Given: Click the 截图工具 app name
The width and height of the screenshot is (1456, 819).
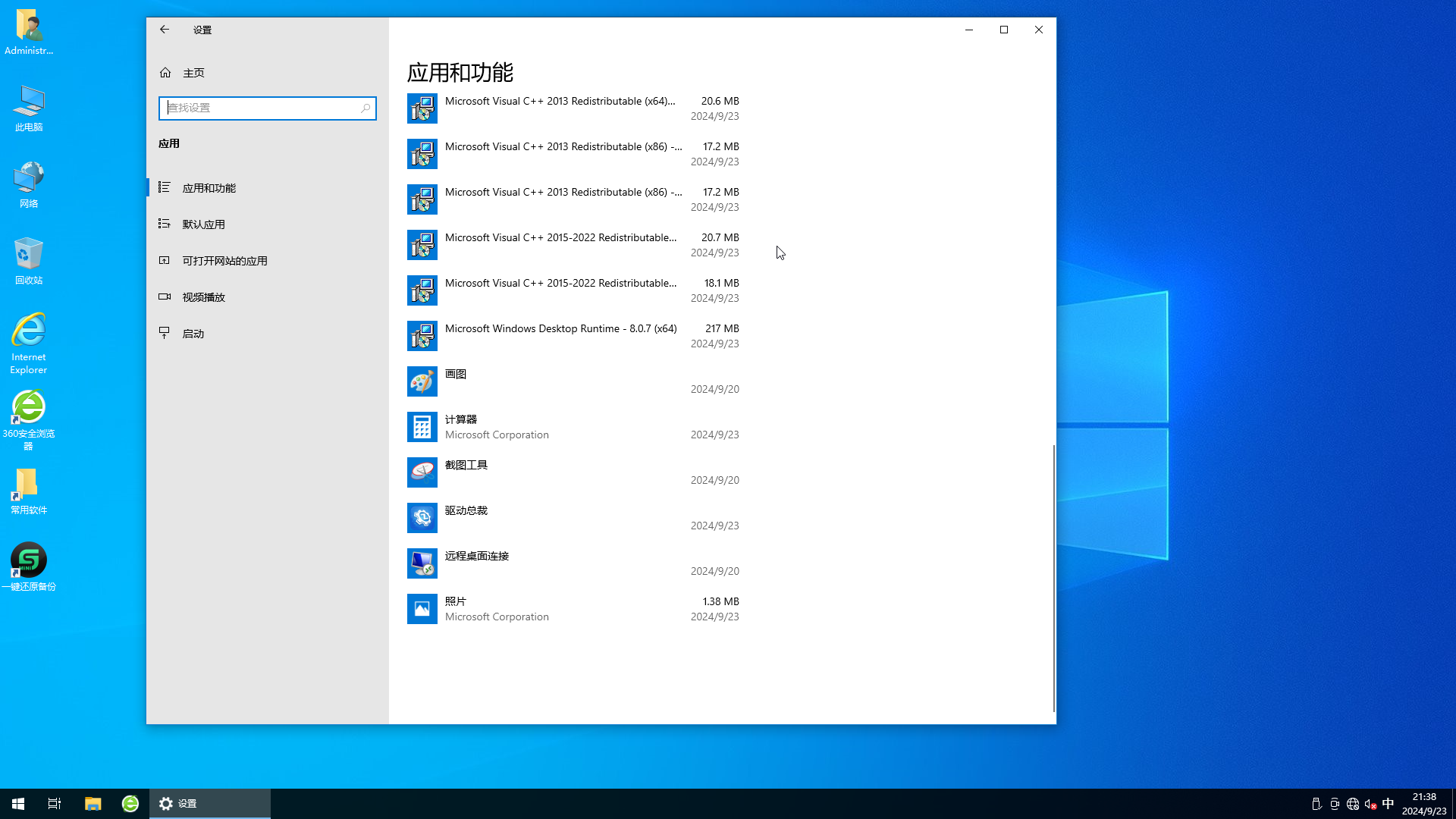Looking at the screenshot, I should click(466, 465).
